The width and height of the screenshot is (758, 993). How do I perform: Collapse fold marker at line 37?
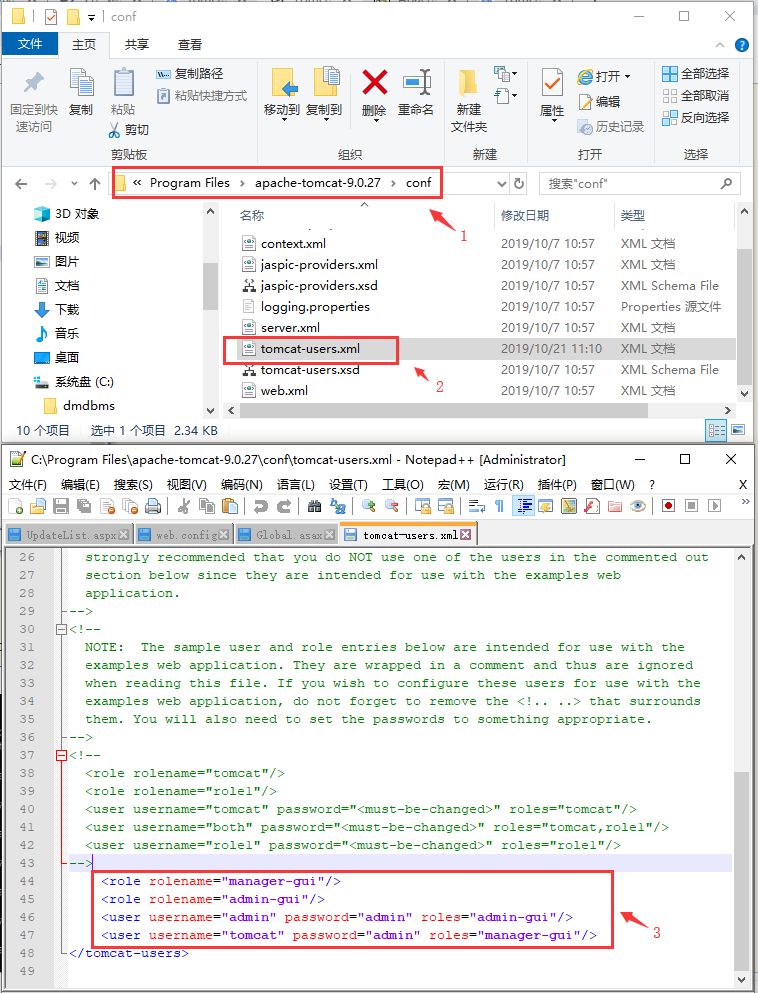(x=61, y=755)
